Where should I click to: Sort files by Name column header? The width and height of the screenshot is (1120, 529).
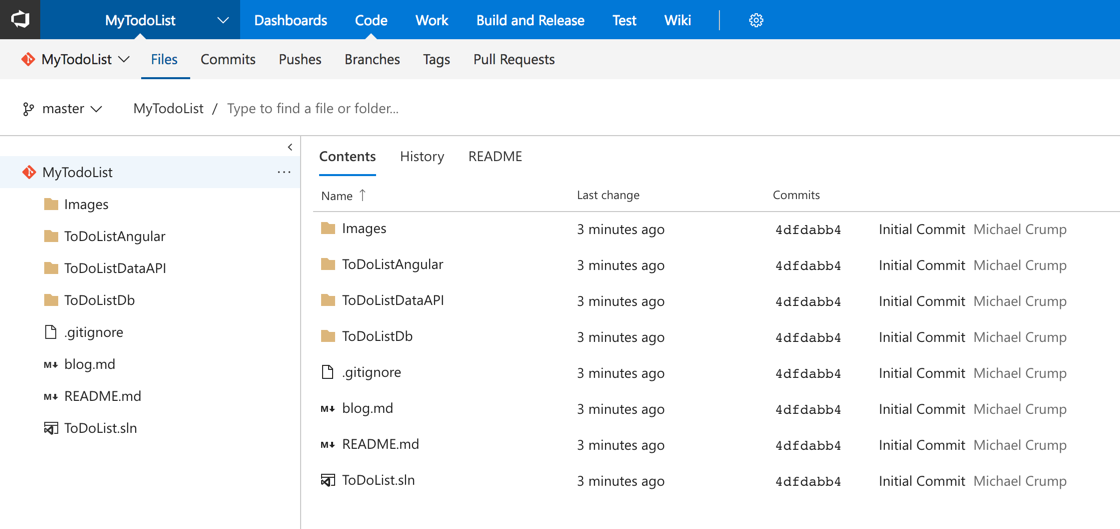pyautogui.click(x=337, y=196)
